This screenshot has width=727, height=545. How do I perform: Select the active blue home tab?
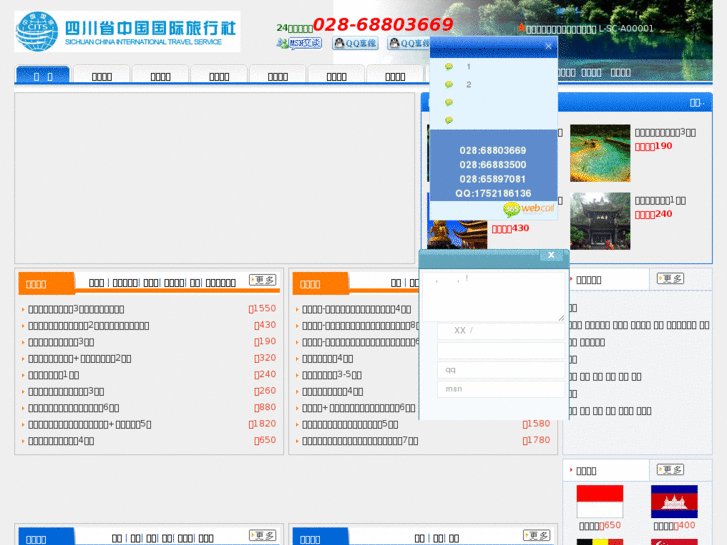click(x=43, y=75)
